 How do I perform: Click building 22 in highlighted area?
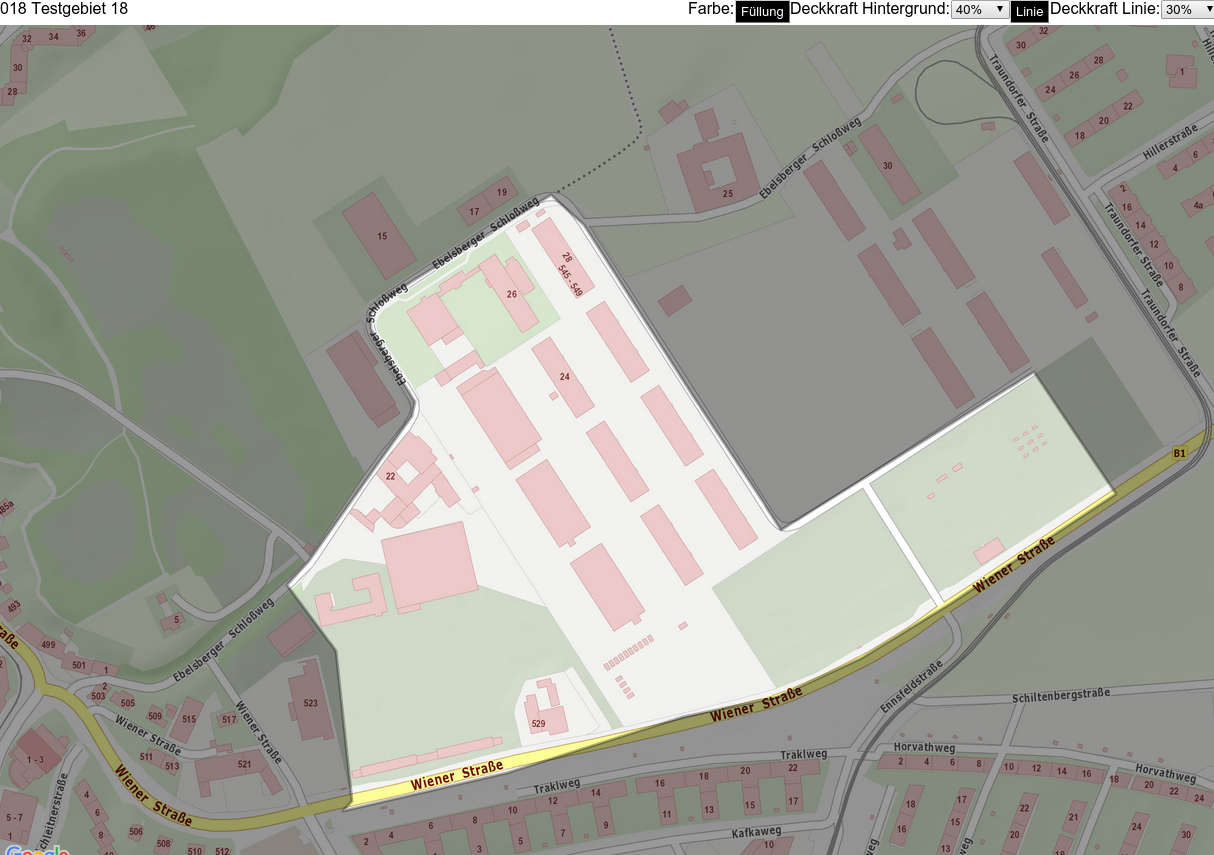pos(391,476)
